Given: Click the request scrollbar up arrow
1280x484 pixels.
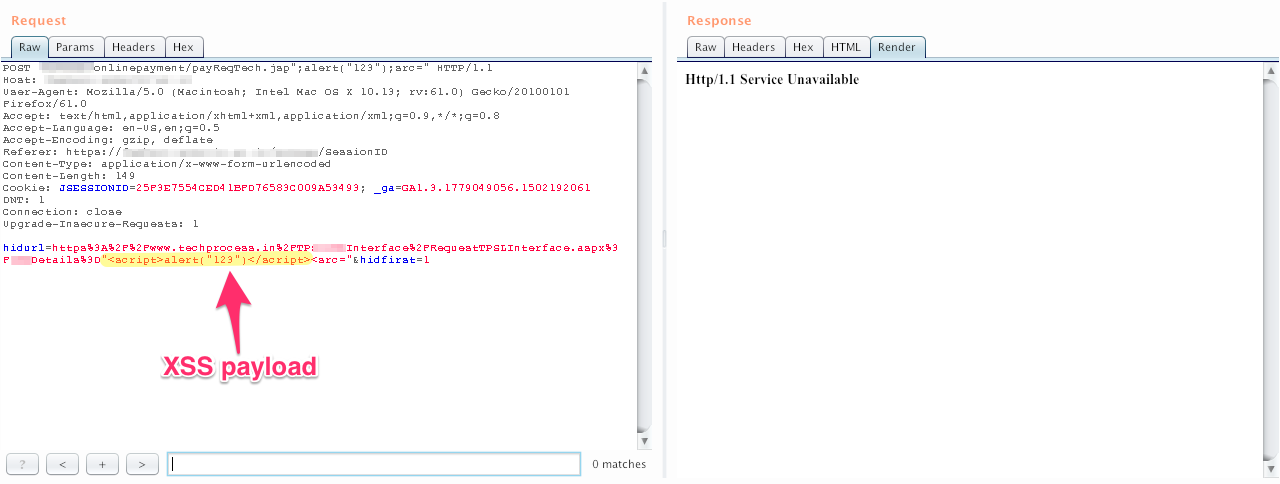Looking at the screenshot, I should click(644, 69).
